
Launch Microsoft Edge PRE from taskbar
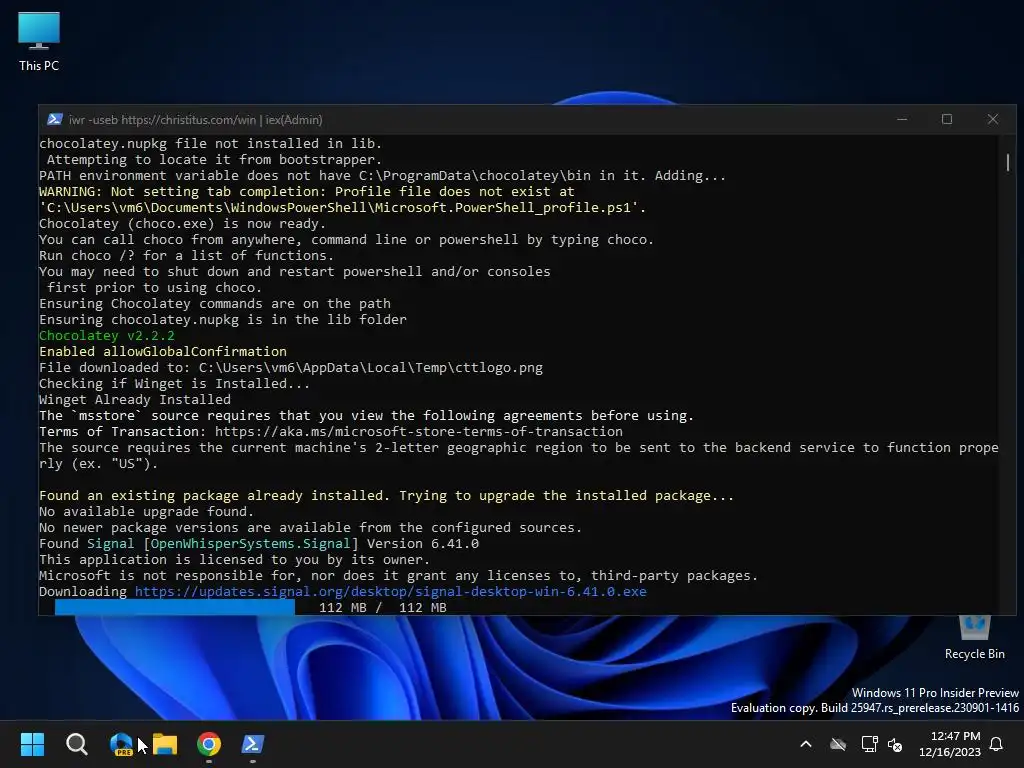[x=121, y=744]
